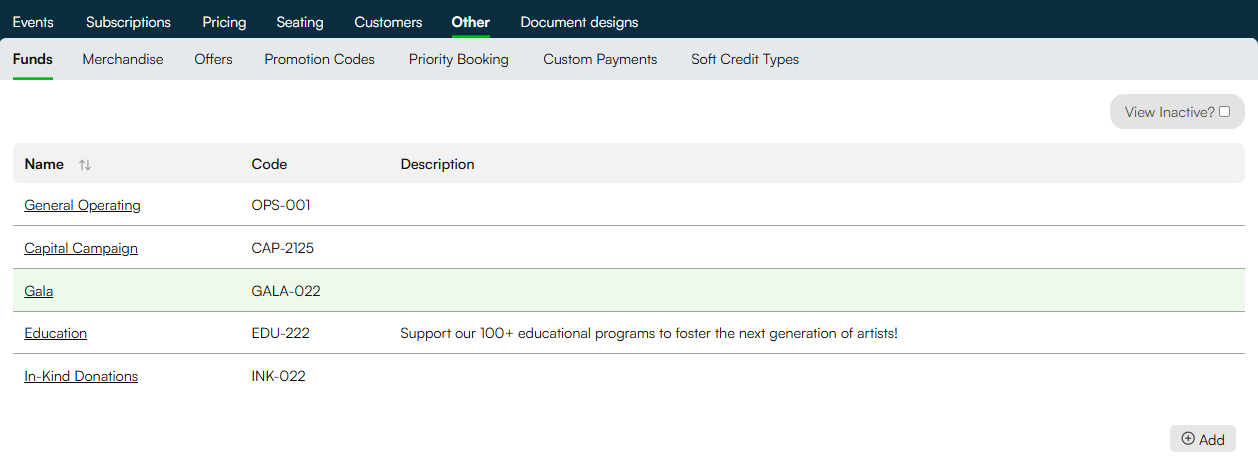Click the Code column header
The width and height of the screenshot is (1258, 466).
click(x=269, y=164)
